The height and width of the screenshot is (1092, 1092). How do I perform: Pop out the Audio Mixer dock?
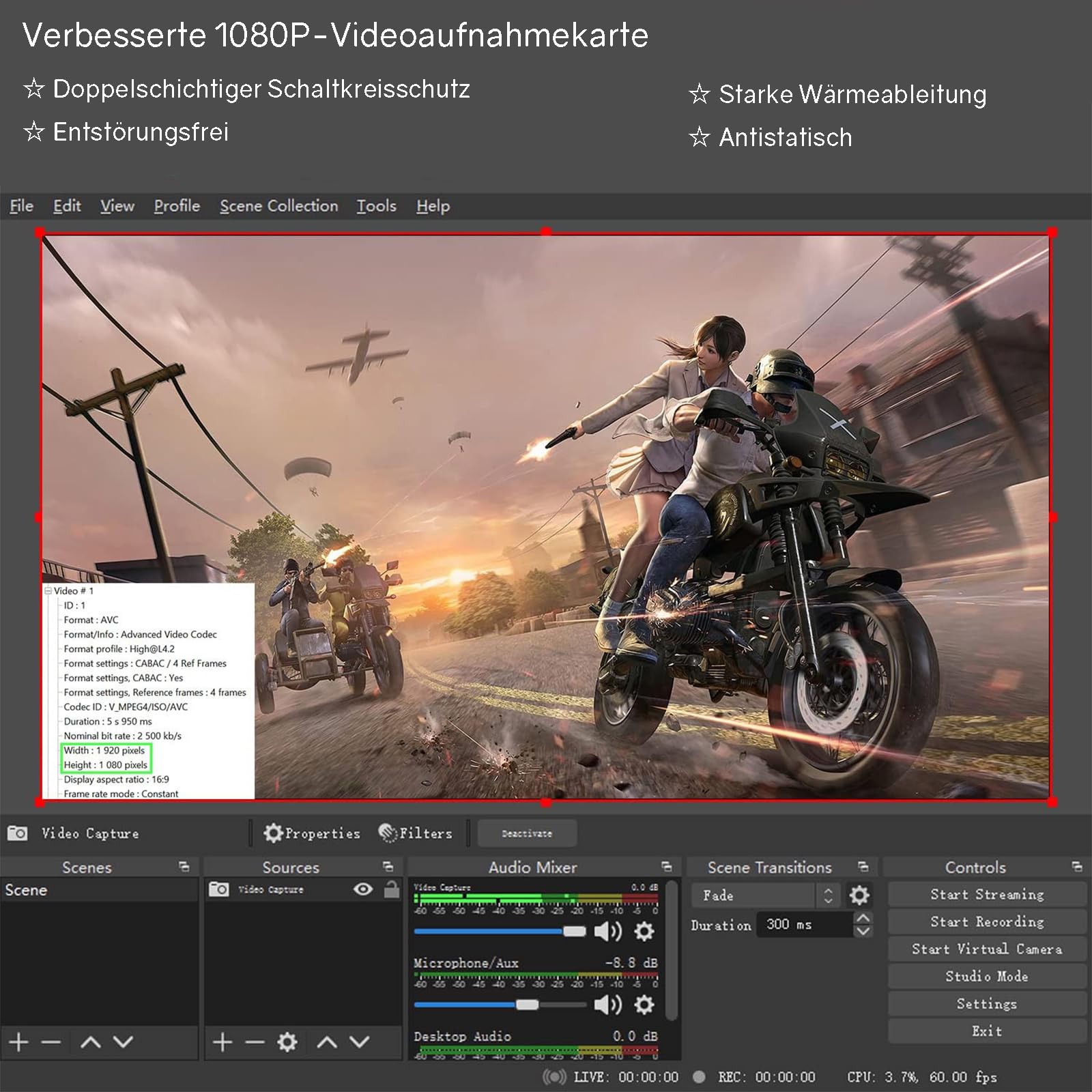(666, 867)
